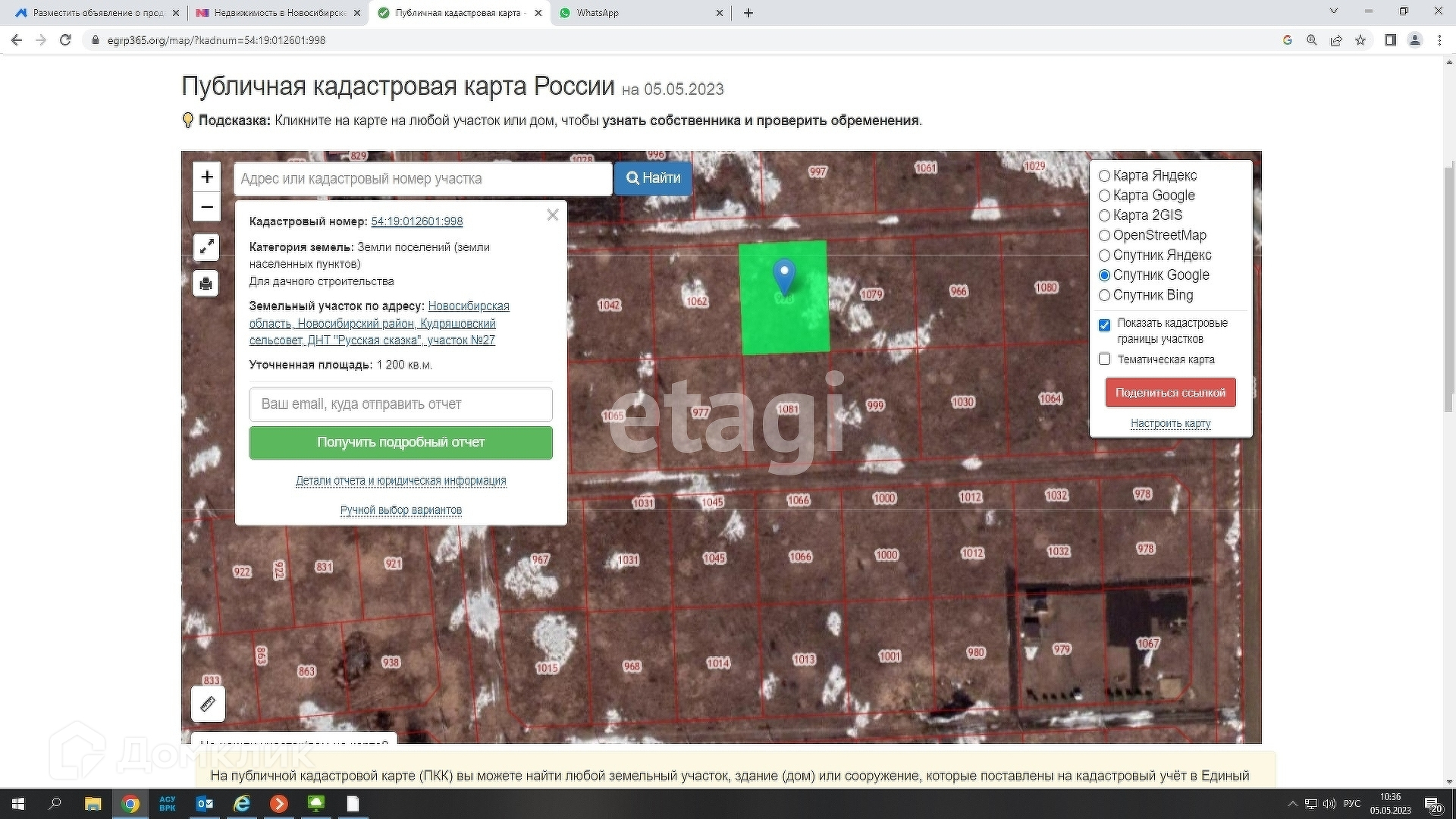1456x819 pixels.
Task: Expand Ручной выбор вариантов link
Action: [x=400, y=510]
